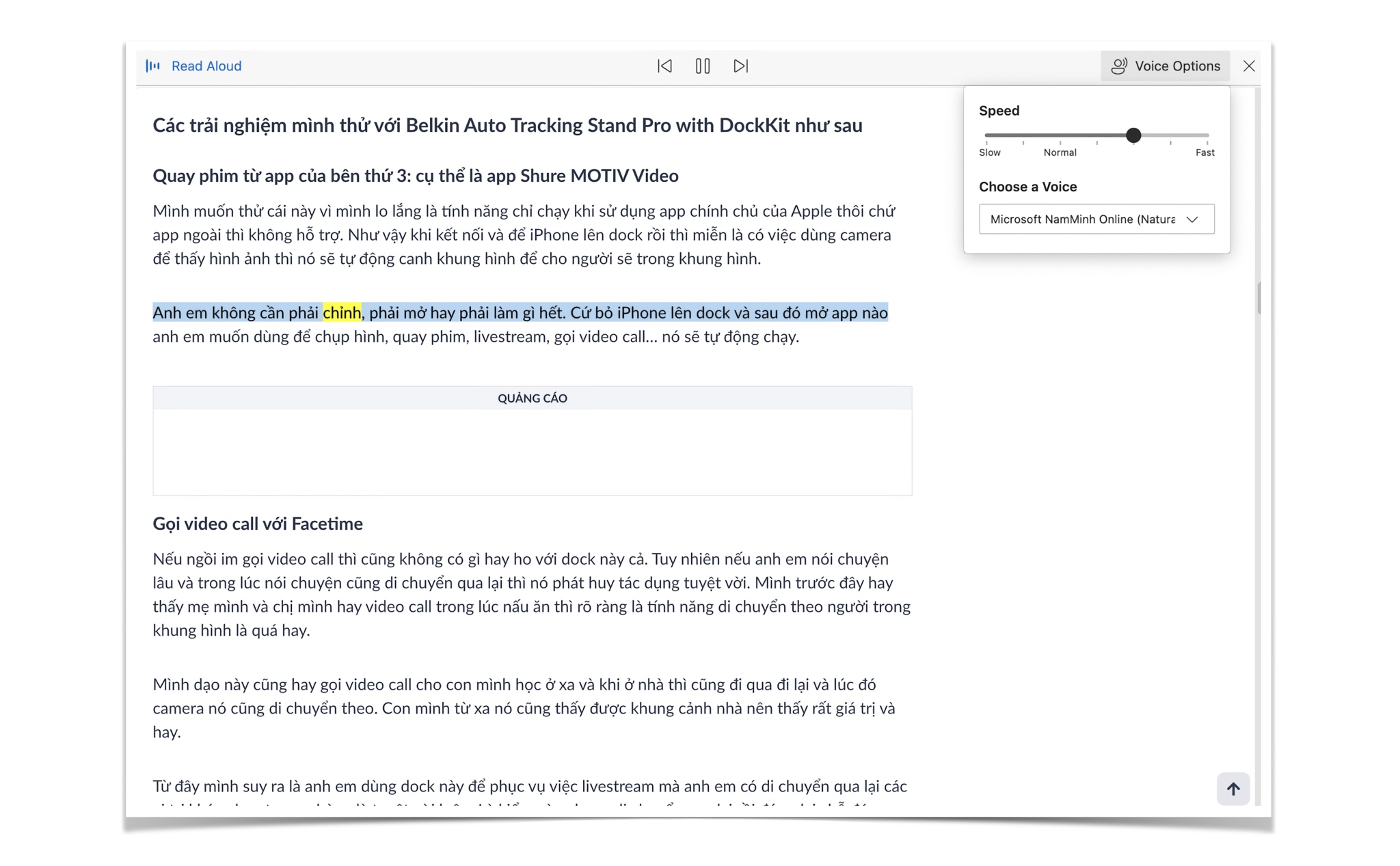Click paragraph starting "Mình muốn thử cái này"

click(x=524, y=234)
